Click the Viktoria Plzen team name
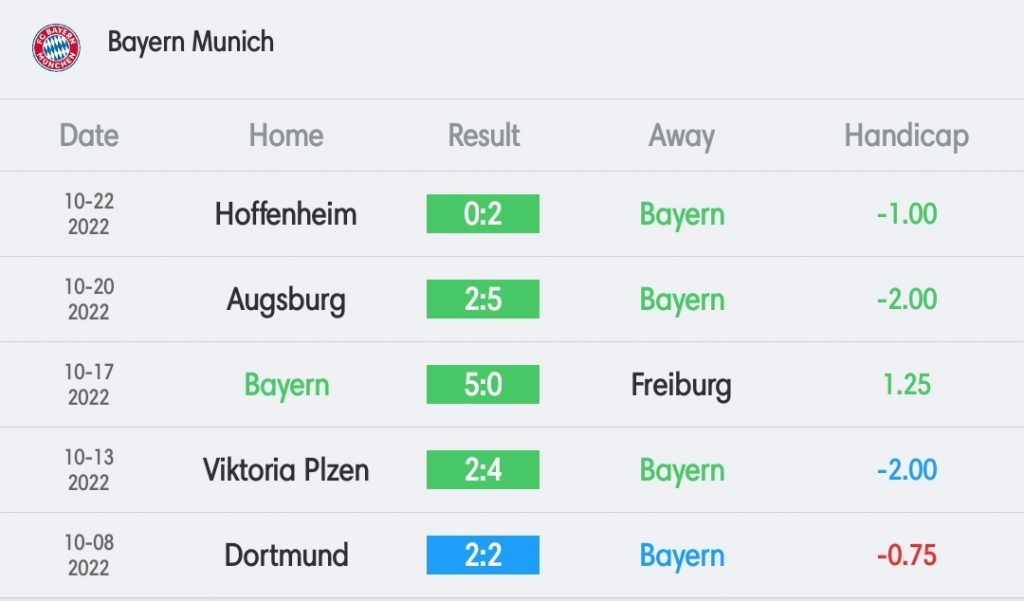This screenshot has width=1024, height=601. tap(286, 470)
